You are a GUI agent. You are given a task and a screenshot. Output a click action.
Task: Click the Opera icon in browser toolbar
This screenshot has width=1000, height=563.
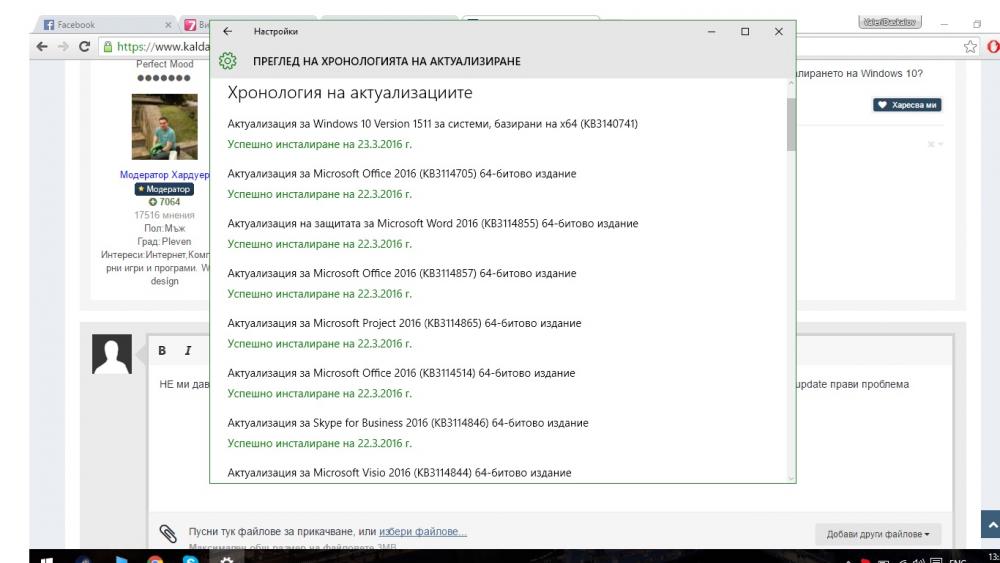[x=993, y=47]
